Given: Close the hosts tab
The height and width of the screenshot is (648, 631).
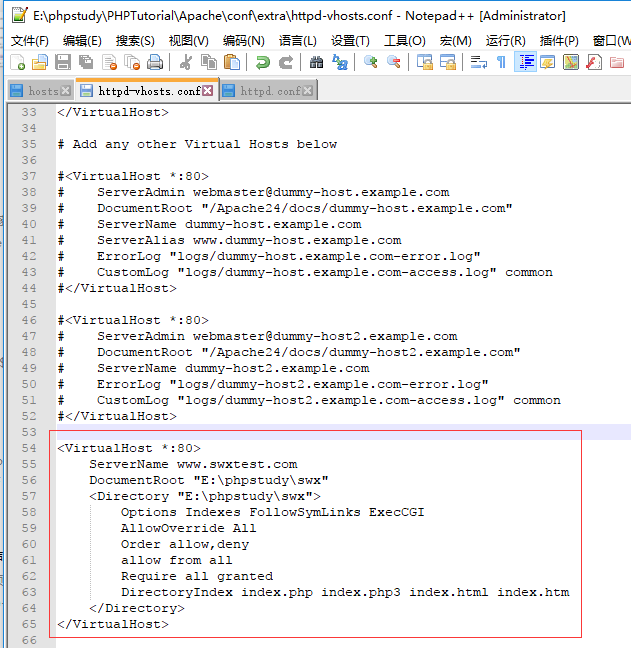Looking at the screenshot, I should [65, 91].
